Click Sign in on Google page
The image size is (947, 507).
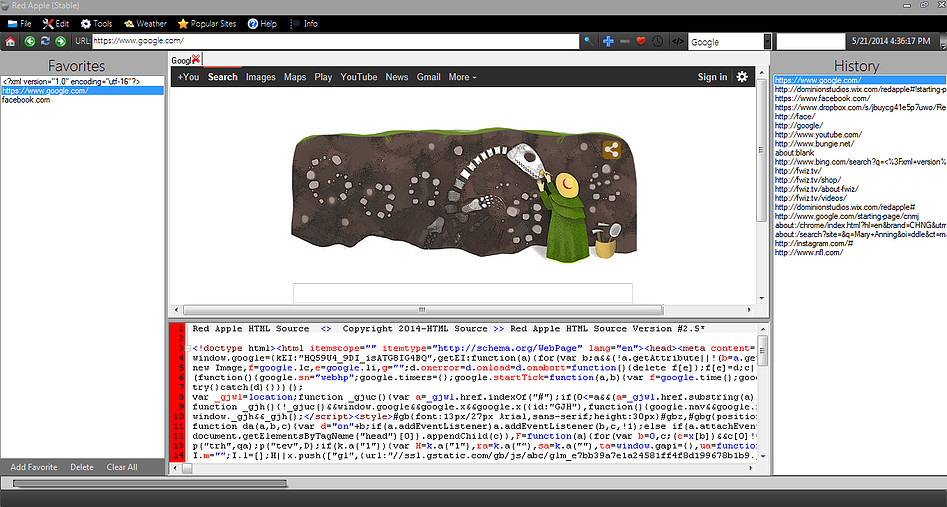[x=712, y=77]
